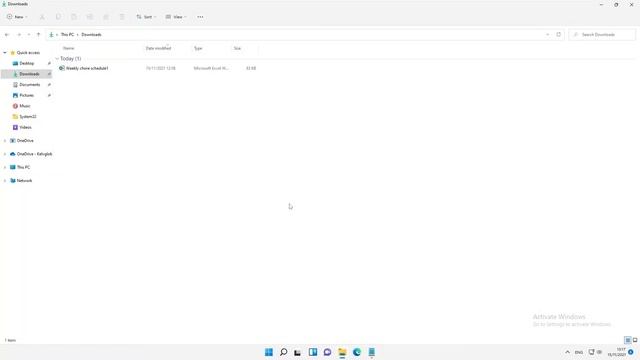640x360 pixels.
Task: Collapse the Today (1) group
Action: click(57, 59)
